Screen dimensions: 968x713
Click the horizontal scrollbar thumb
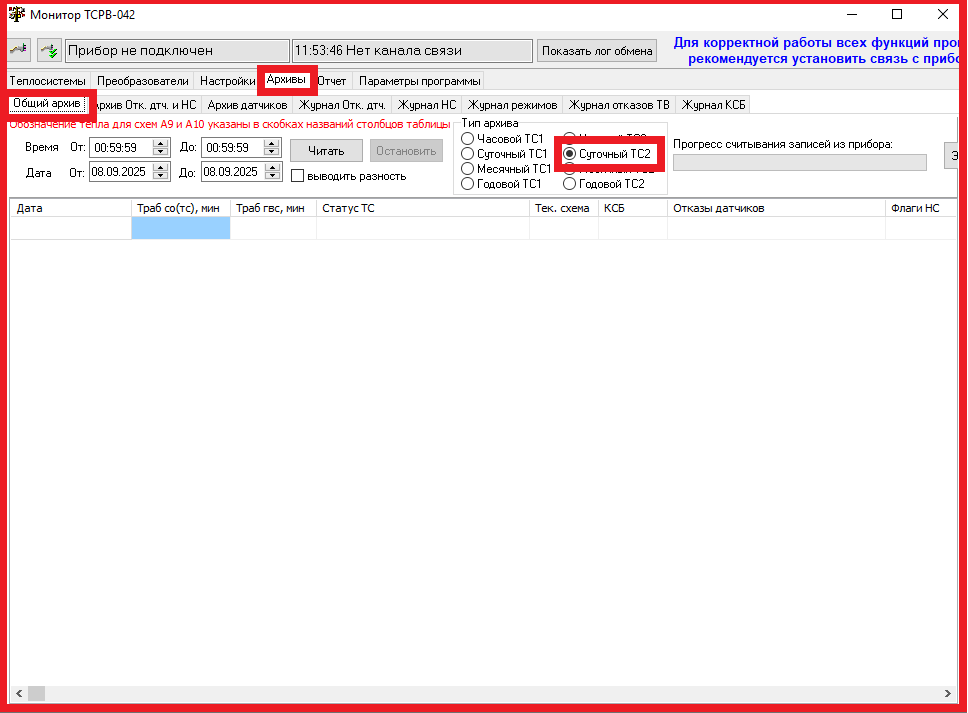[36, 693]
